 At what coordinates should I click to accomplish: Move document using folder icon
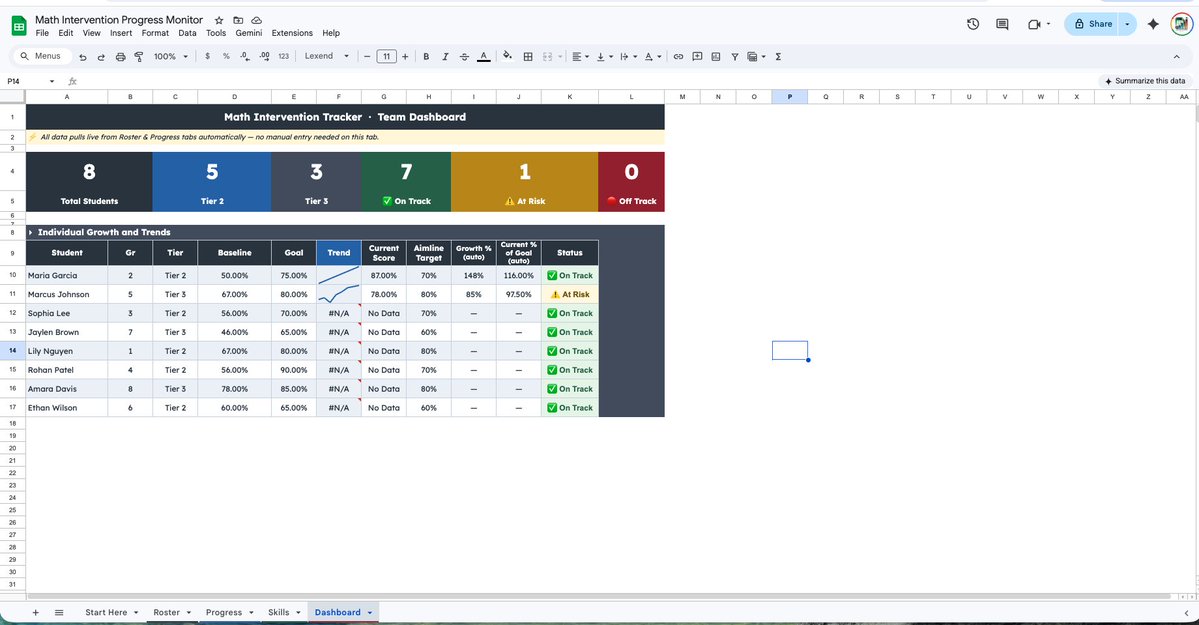point(238,21)
